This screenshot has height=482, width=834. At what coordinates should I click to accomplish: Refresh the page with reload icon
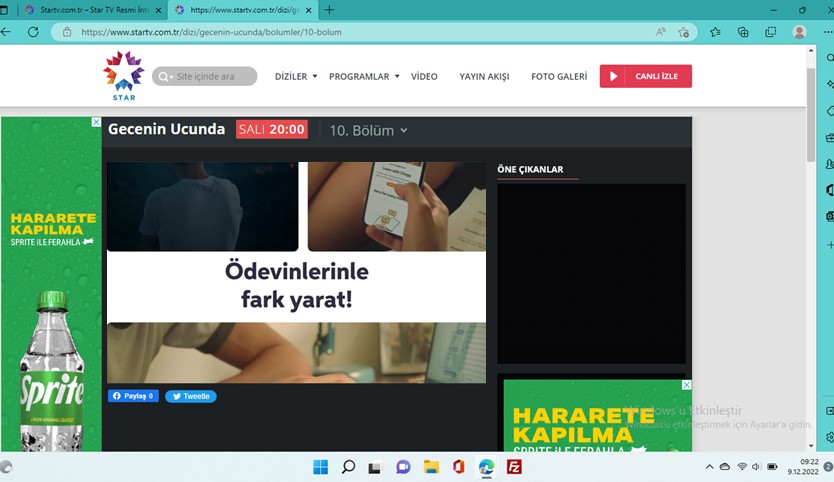(33, 32)
